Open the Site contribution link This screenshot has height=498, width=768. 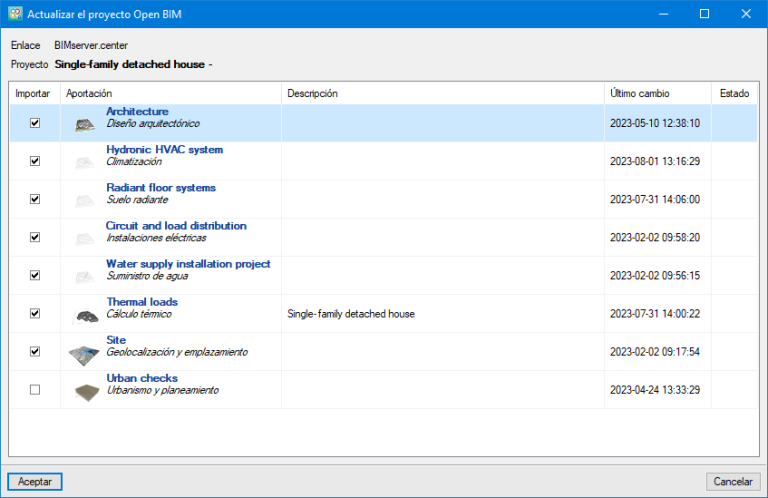coord(116,340)
